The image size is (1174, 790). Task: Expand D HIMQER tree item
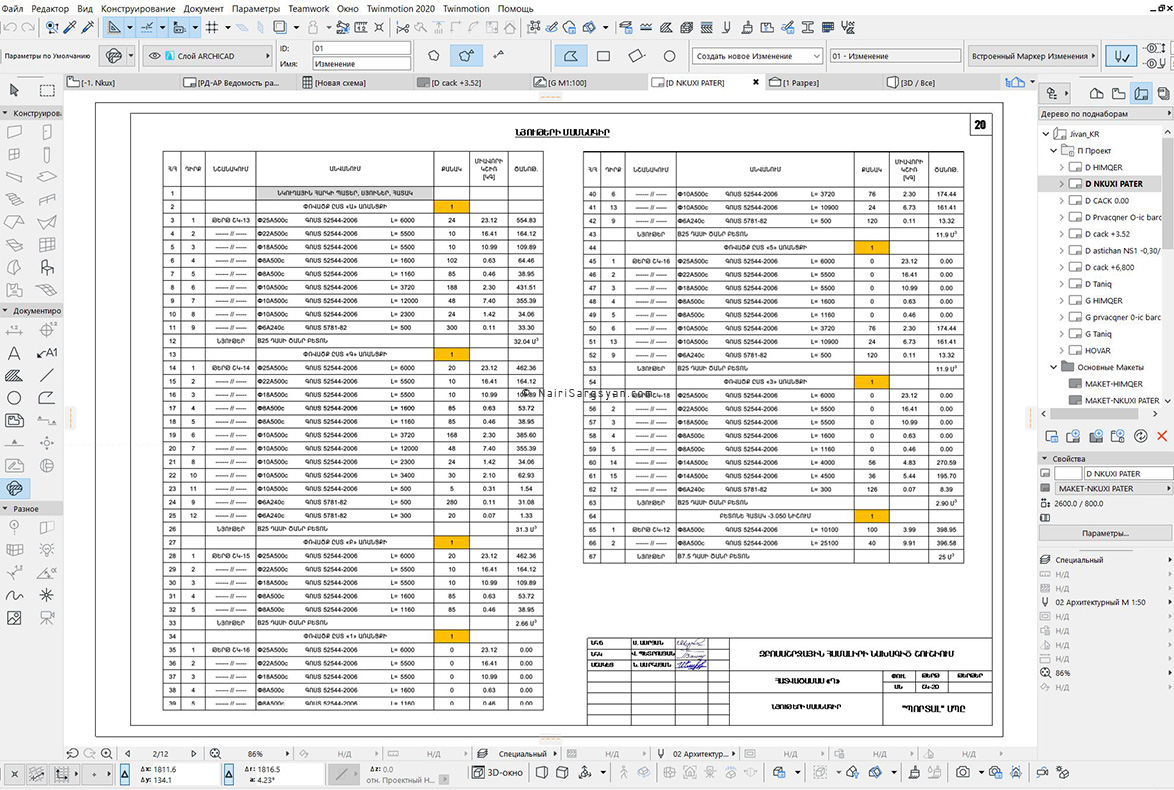pyautogui.click(x=1061, y=167)
